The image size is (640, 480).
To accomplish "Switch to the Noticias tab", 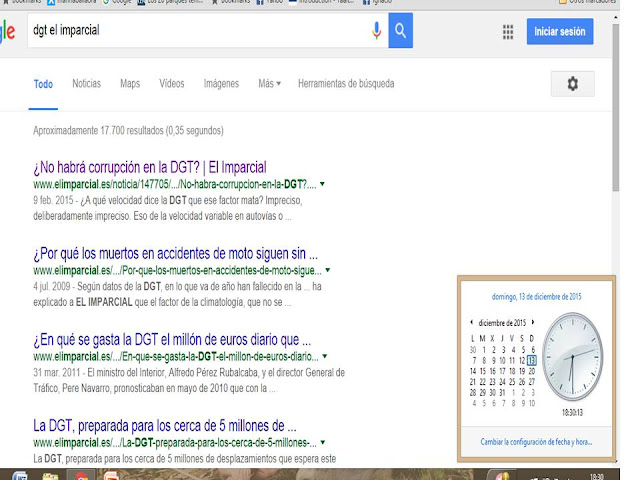I will pyautogui.click(x=87, y=84).
